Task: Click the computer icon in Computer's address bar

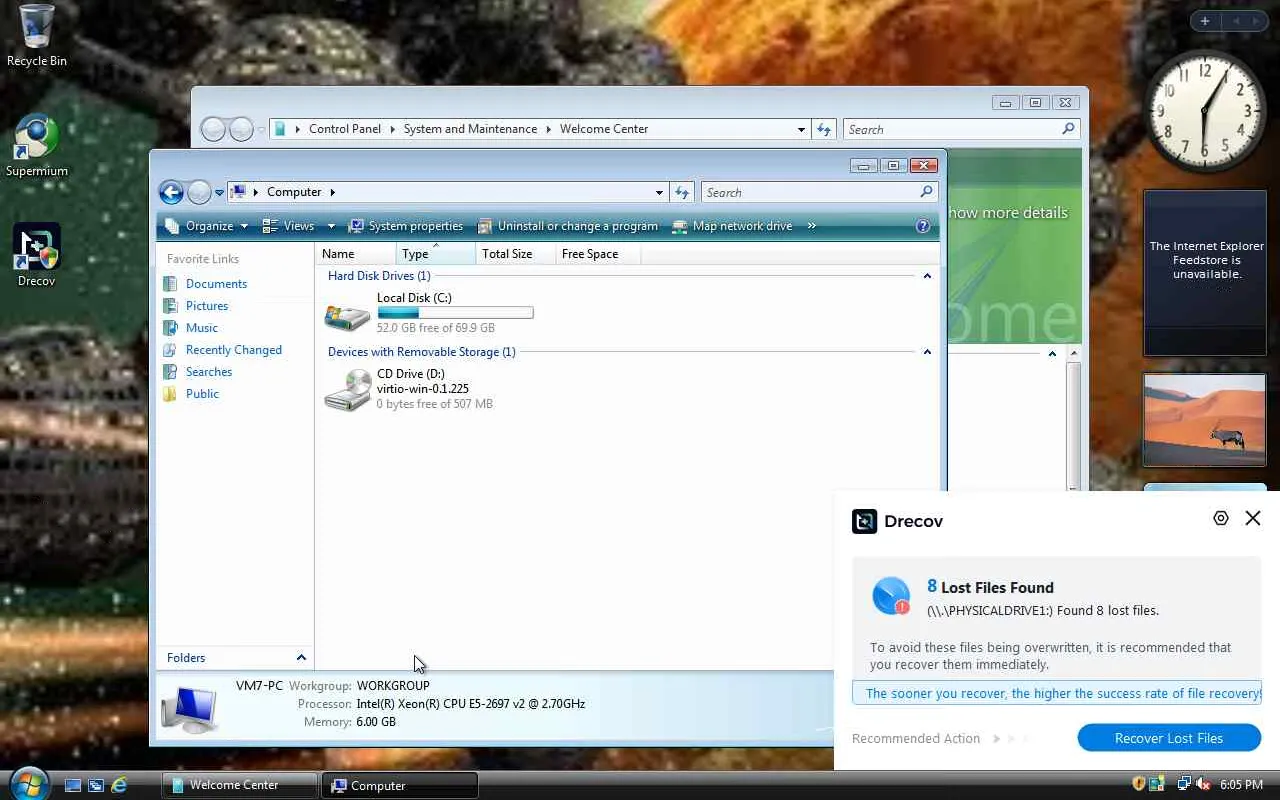Action: pos(239,192)
